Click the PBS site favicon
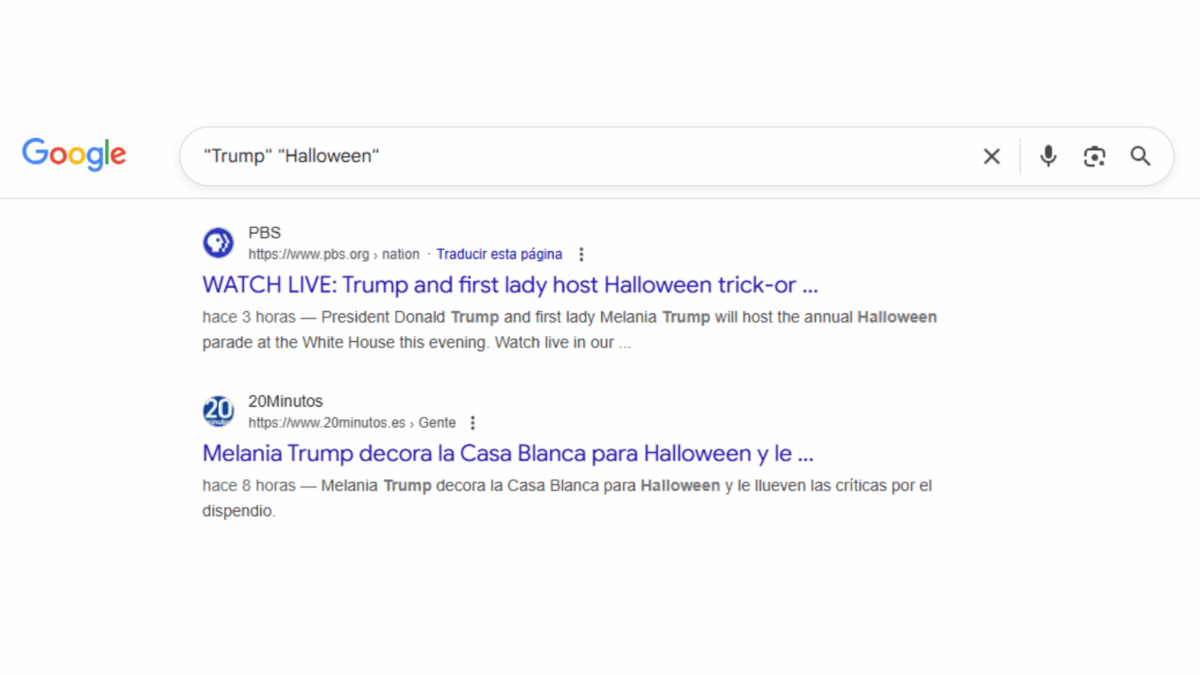Screen dimensions: 1200x675 [x=218, y=242]
